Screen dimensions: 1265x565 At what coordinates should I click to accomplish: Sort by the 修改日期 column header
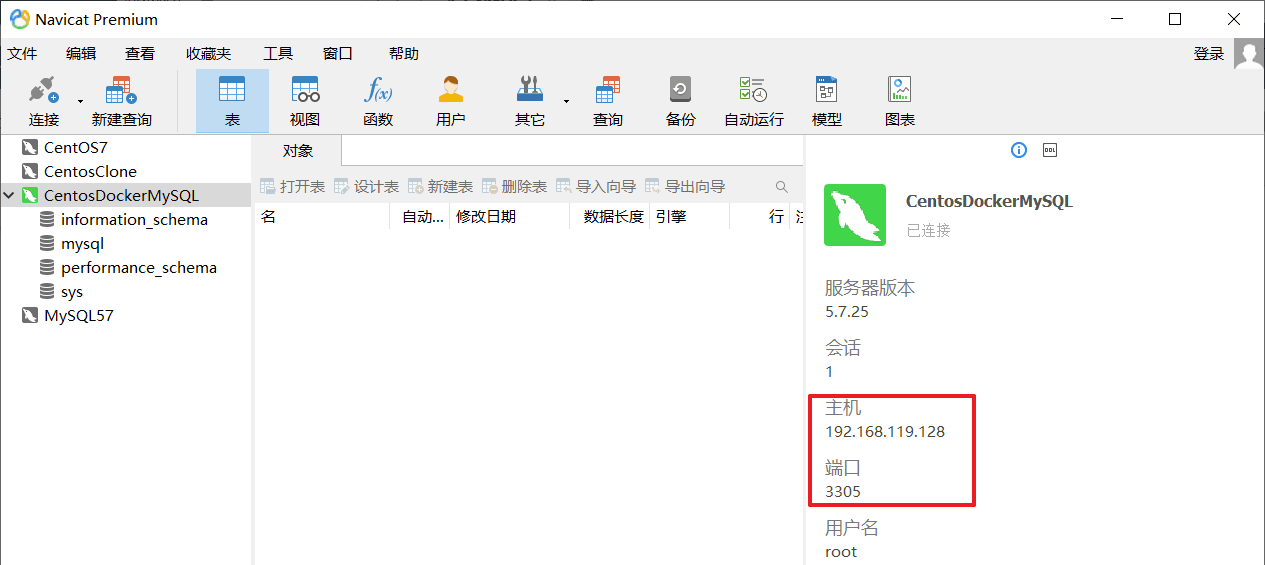[x=509, y=216]
